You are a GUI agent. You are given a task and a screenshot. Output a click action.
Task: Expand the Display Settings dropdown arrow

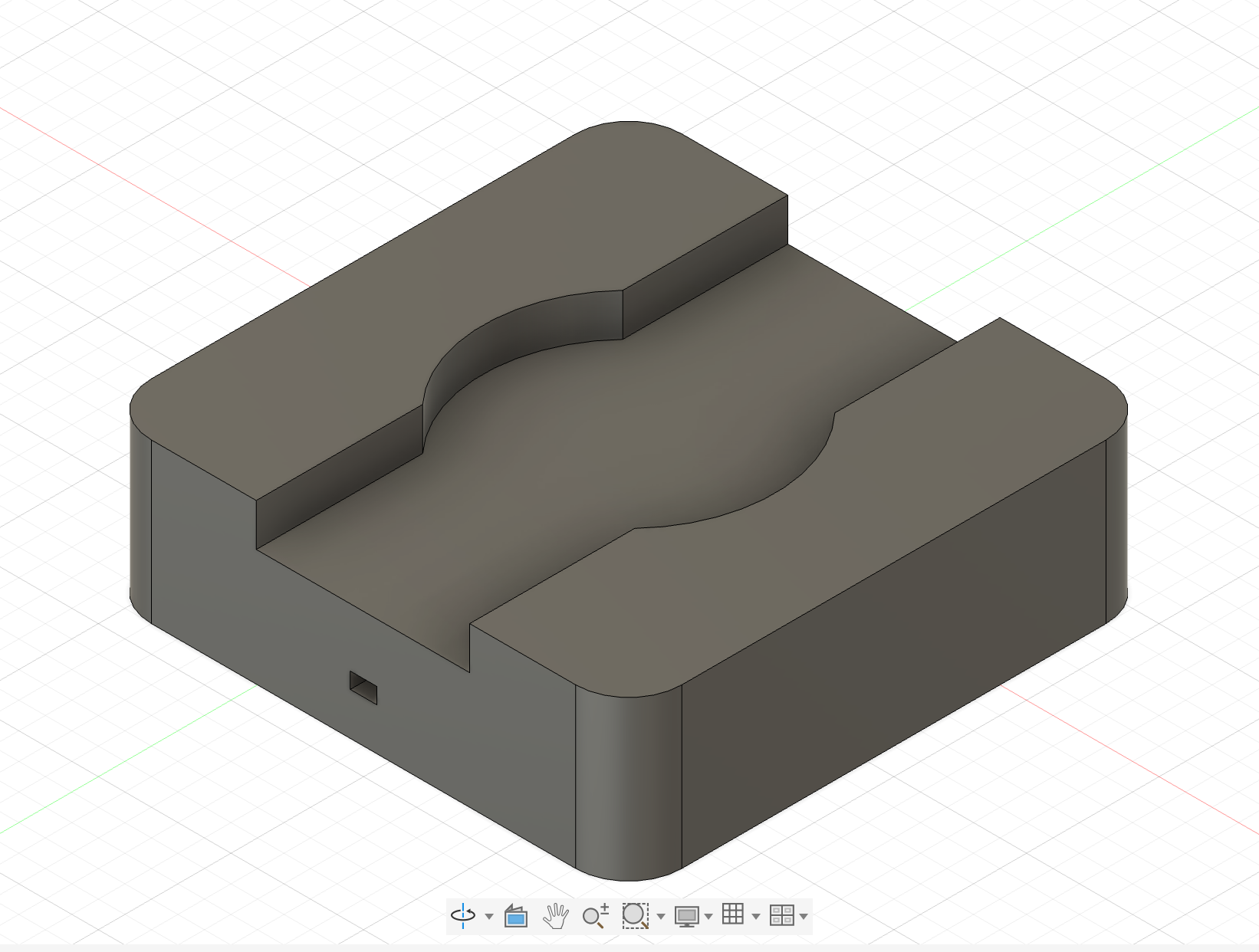point(708,917)
